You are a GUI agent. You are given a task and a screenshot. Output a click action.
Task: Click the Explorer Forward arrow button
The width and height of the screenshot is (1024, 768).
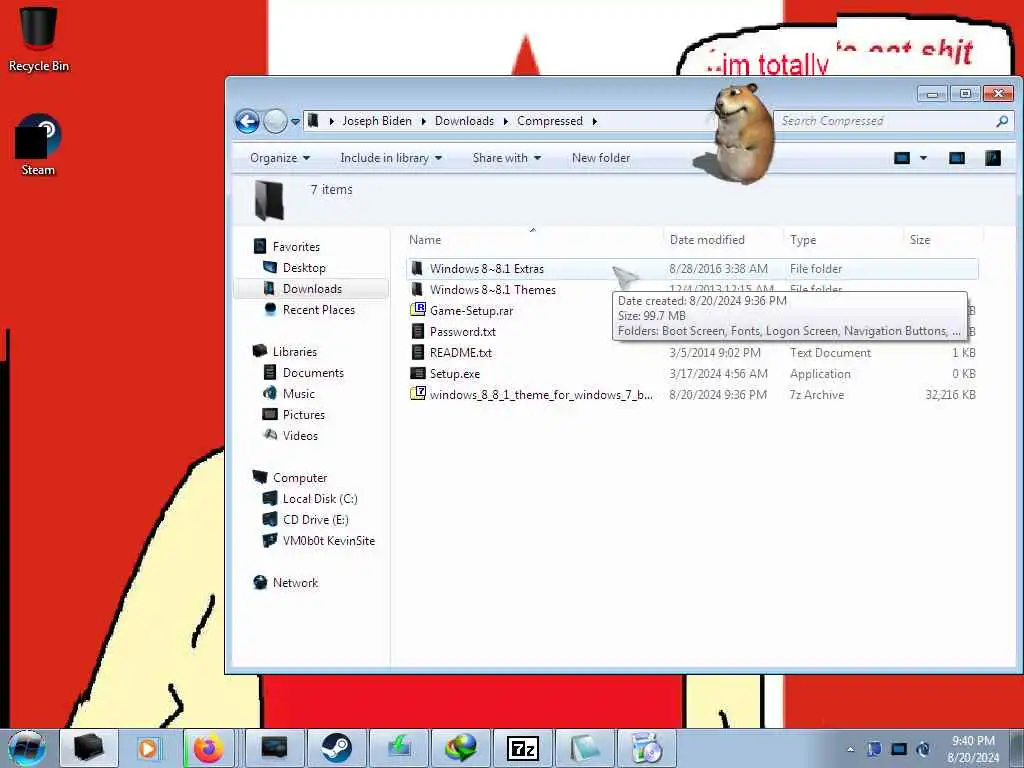275,121
